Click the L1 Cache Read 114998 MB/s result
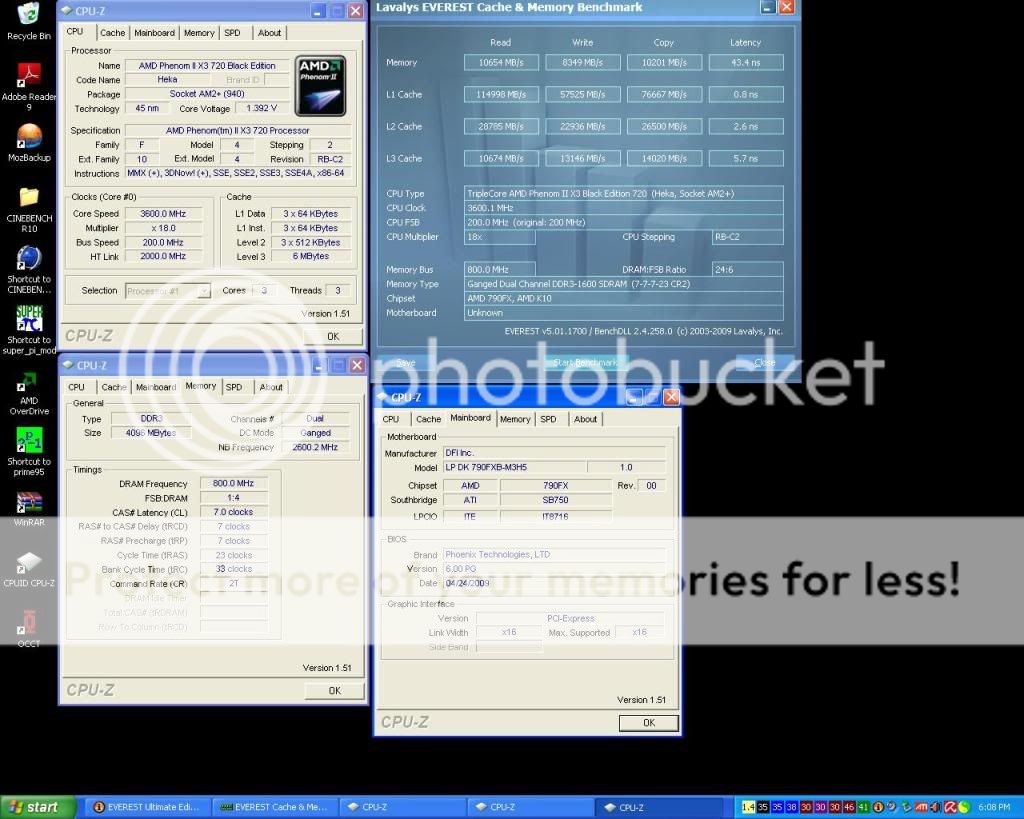 (x=501, y=95)
